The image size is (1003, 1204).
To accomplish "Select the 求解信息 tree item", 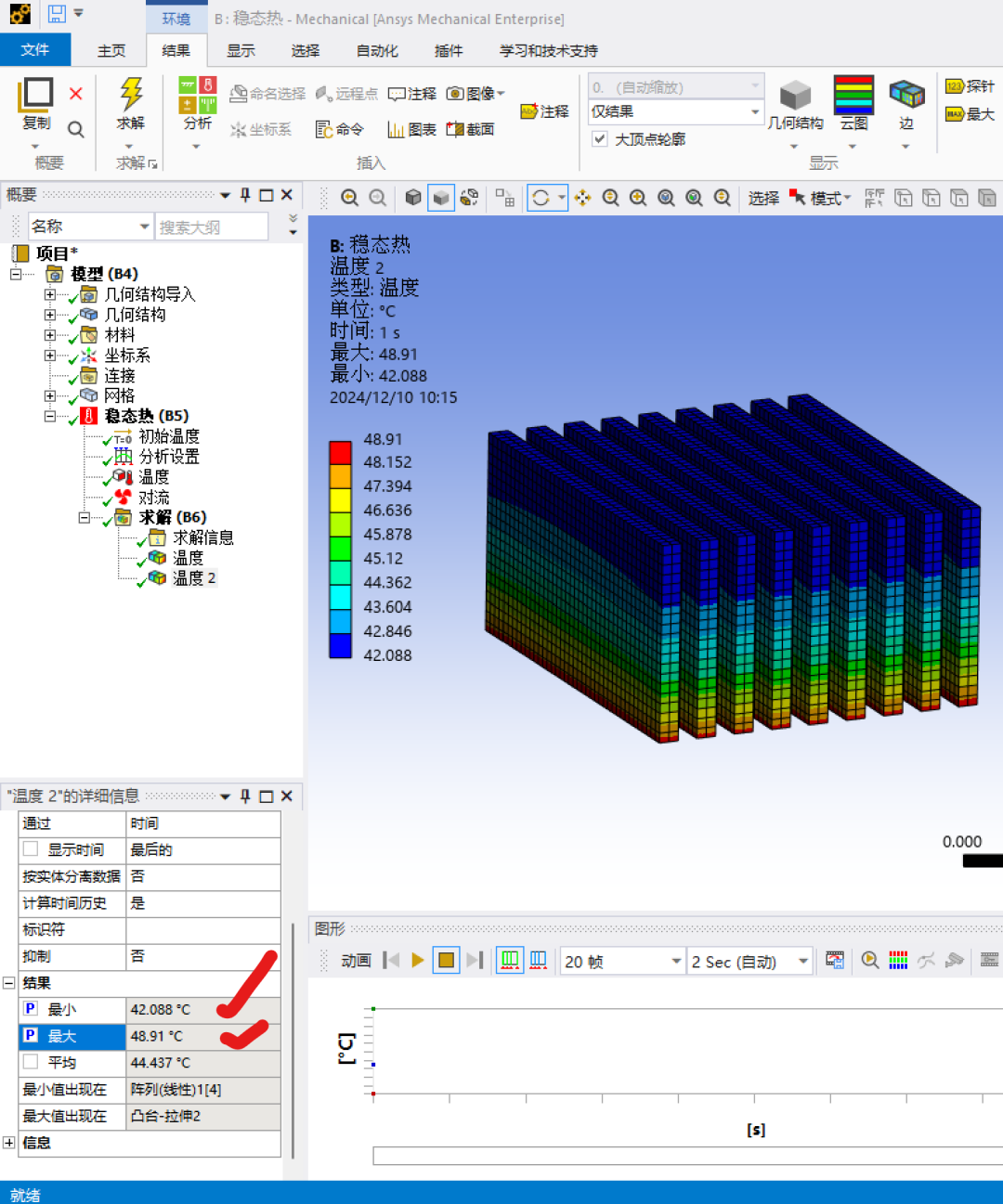I will tap(203, 537).
